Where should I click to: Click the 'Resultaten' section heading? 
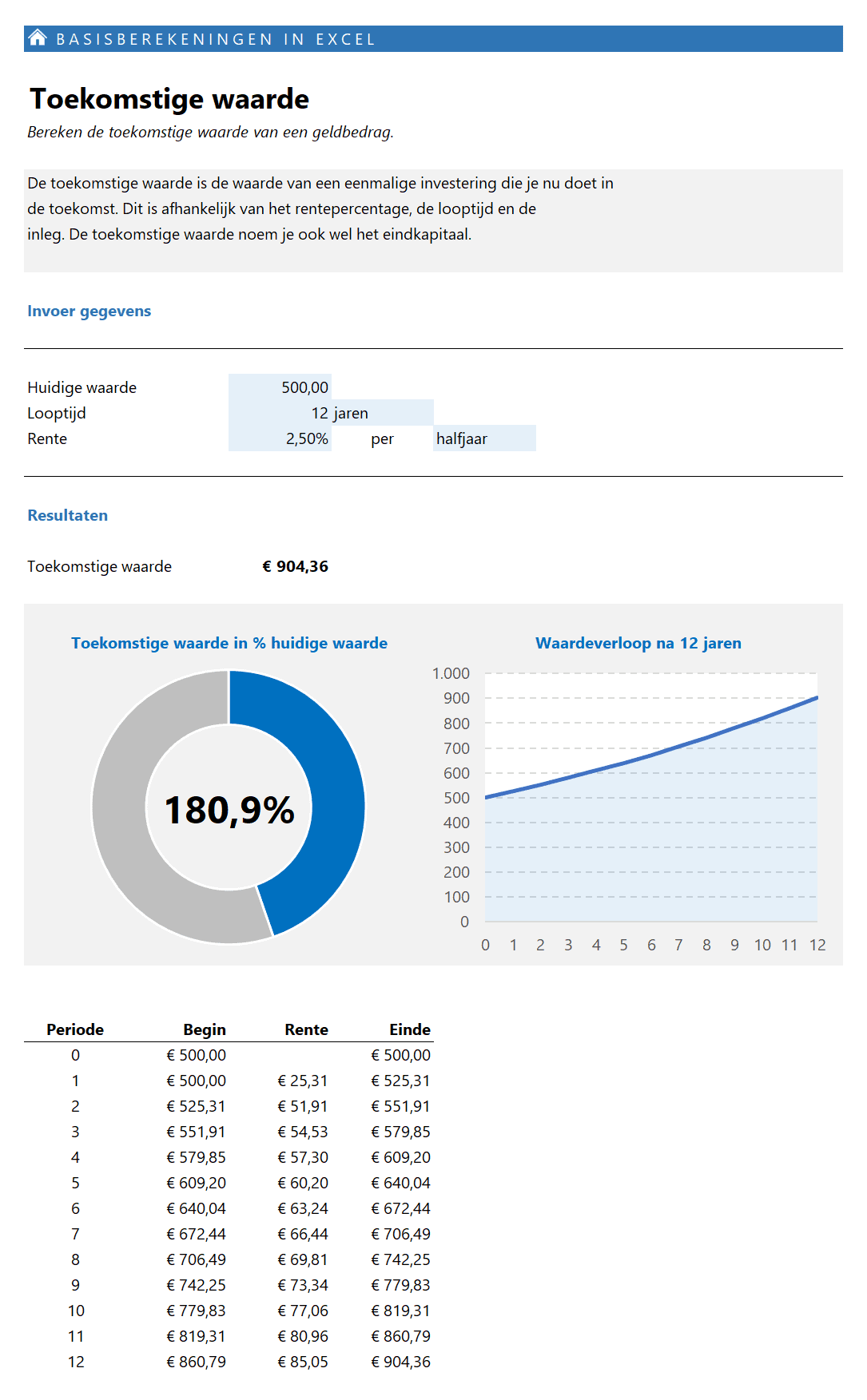click(67, 515)
